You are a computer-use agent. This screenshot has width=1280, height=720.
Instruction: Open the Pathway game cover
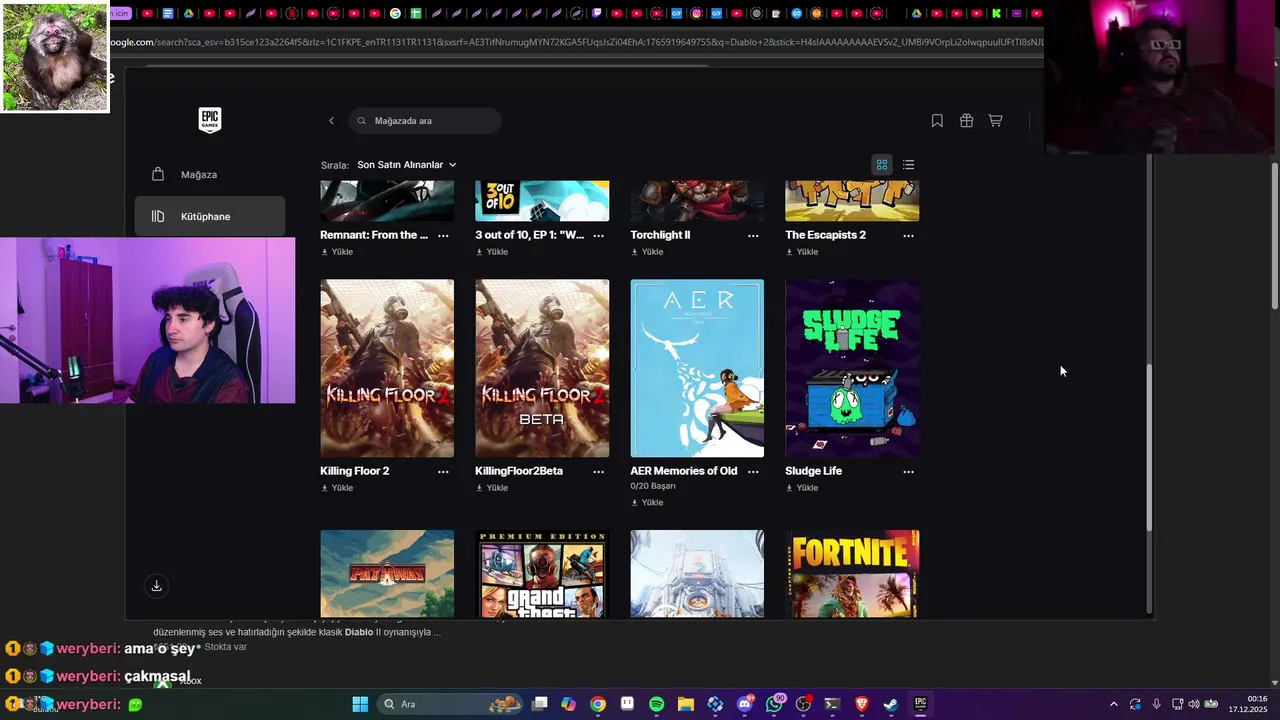[387, 574]
